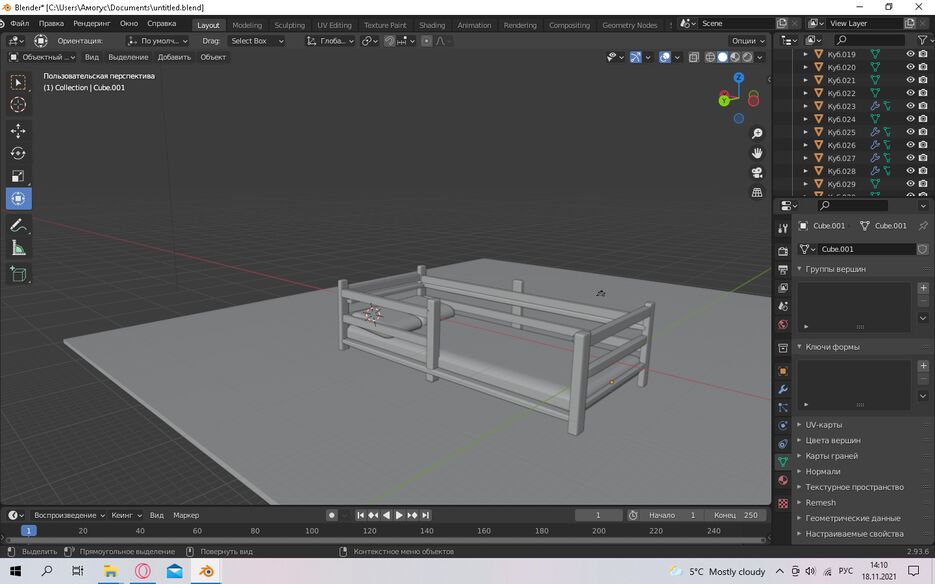935x584 pixels.
Task: Choose the Move tool
Action: tap(18, 131)
